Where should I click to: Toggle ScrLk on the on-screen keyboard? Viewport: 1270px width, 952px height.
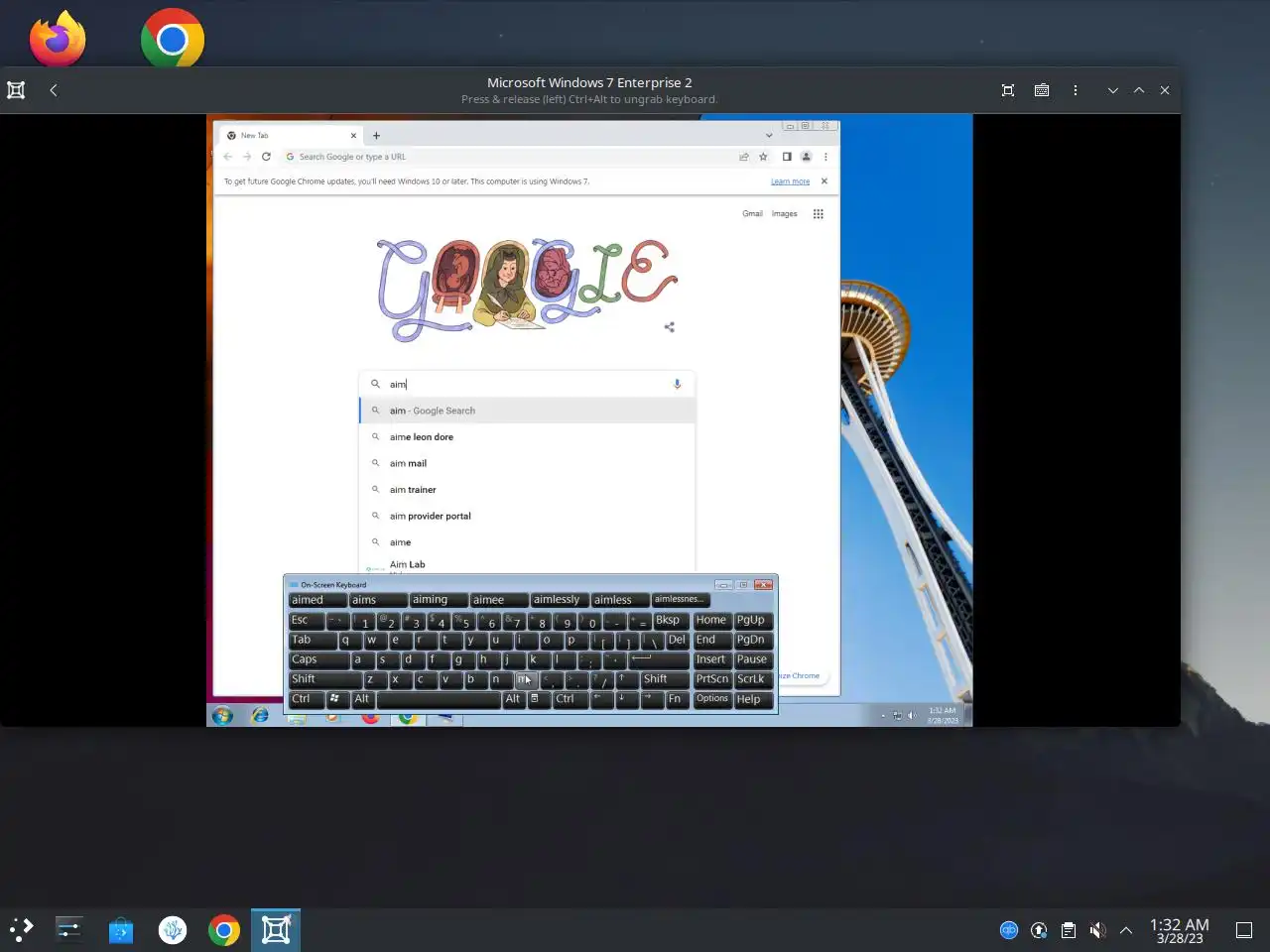(753, 679)
